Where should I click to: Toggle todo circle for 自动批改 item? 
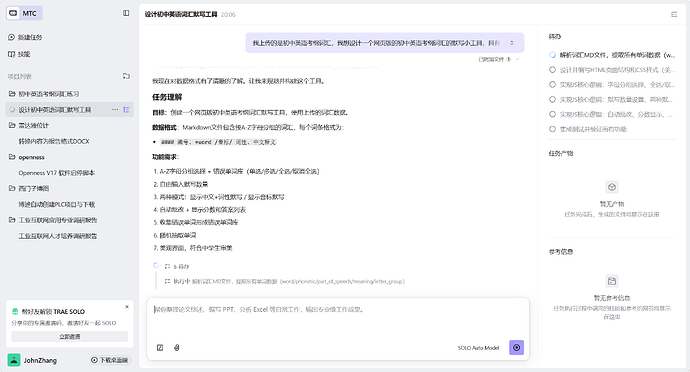[552, 114]
